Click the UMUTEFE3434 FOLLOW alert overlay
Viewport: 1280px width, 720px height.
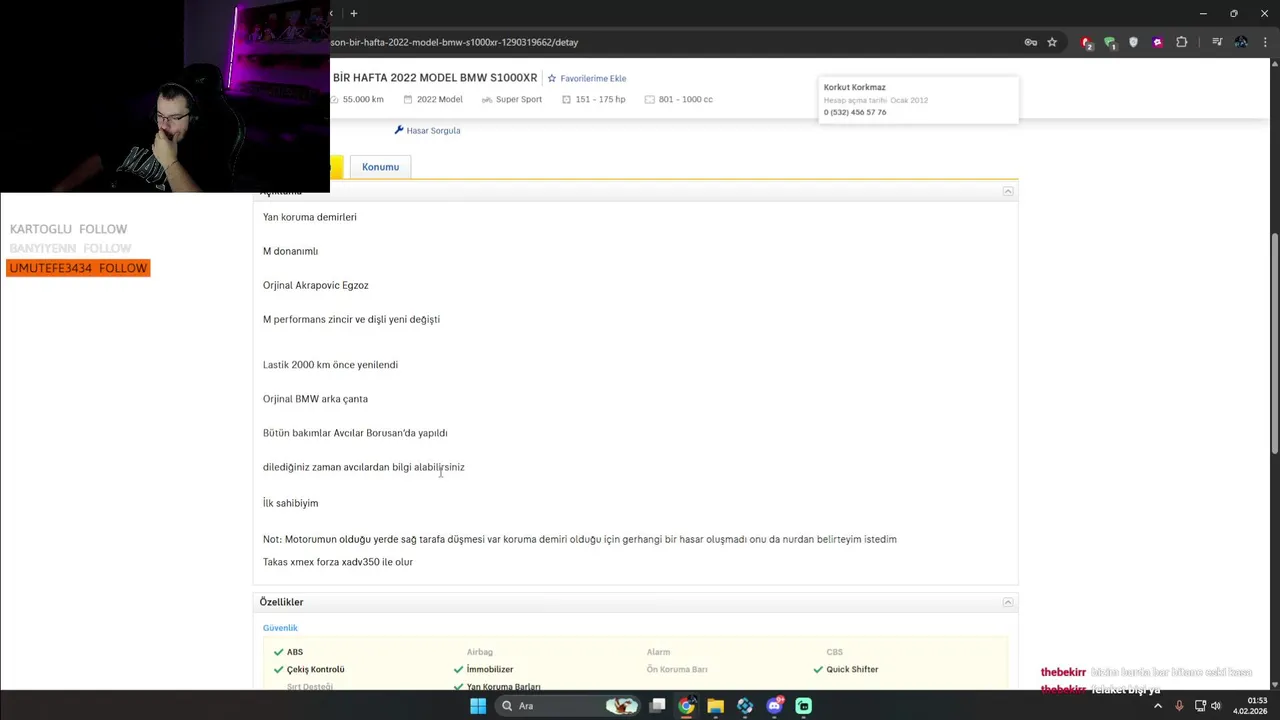coord(78,268)
